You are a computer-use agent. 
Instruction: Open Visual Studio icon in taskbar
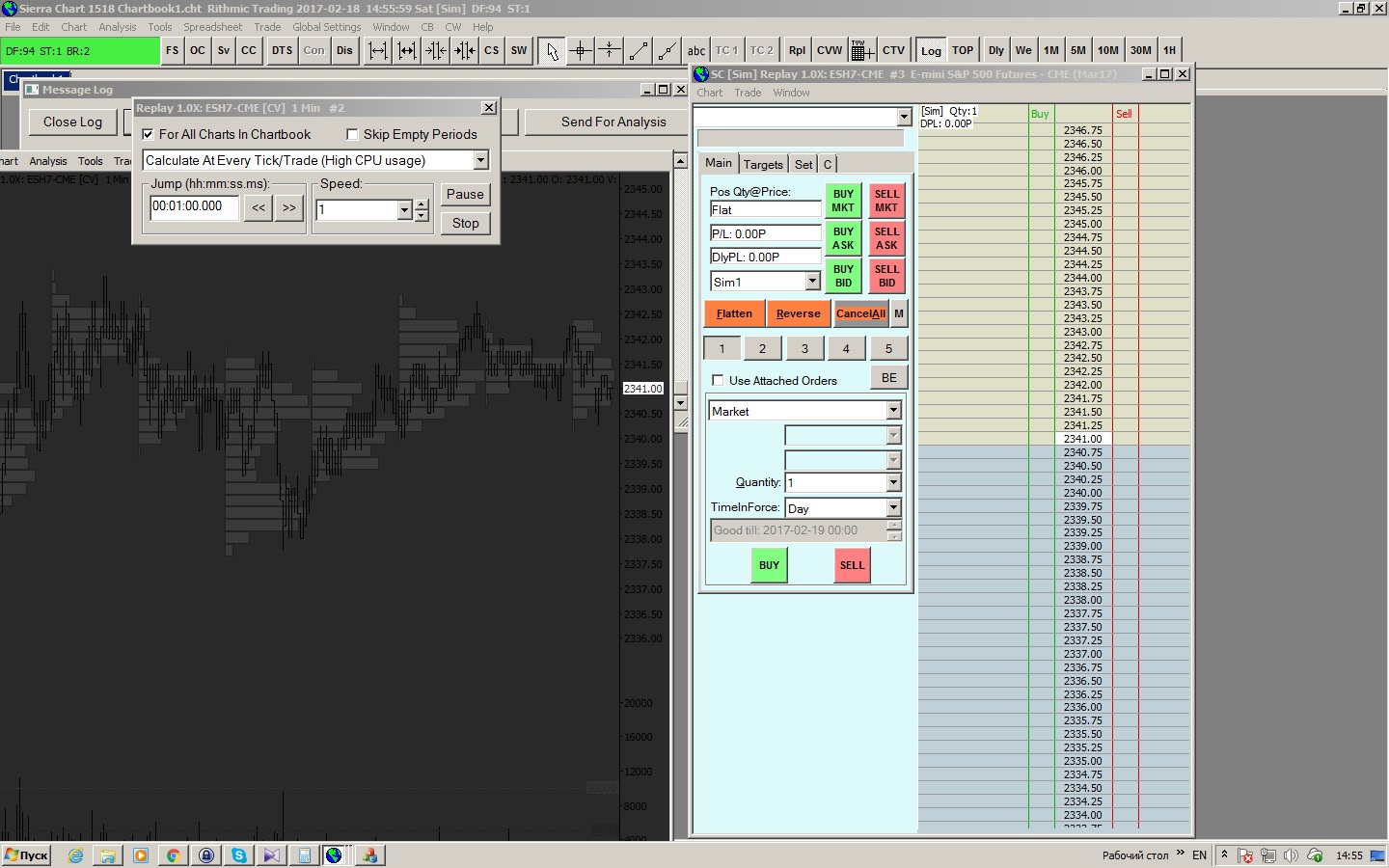pyautogui.click(x=271, y=855)
